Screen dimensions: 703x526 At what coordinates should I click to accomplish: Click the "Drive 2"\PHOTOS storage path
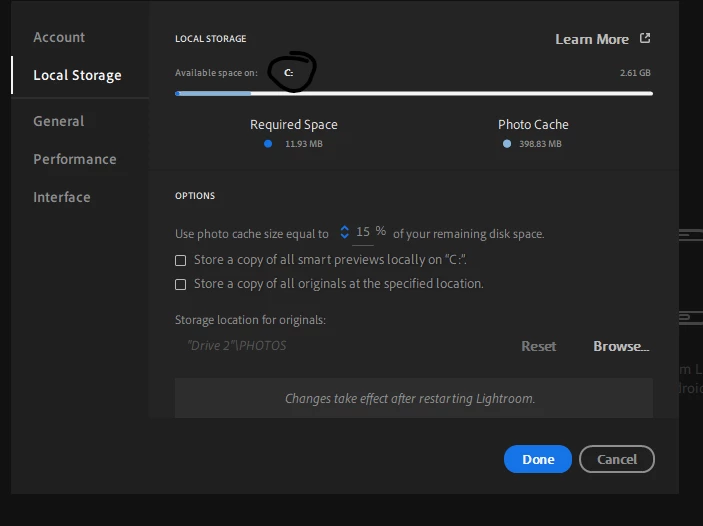(x=237, y=346)
